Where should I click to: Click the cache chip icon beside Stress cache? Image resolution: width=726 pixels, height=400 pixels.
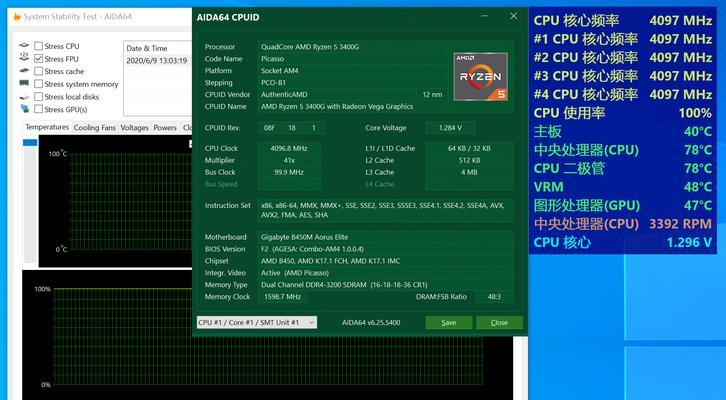(25, 71)
